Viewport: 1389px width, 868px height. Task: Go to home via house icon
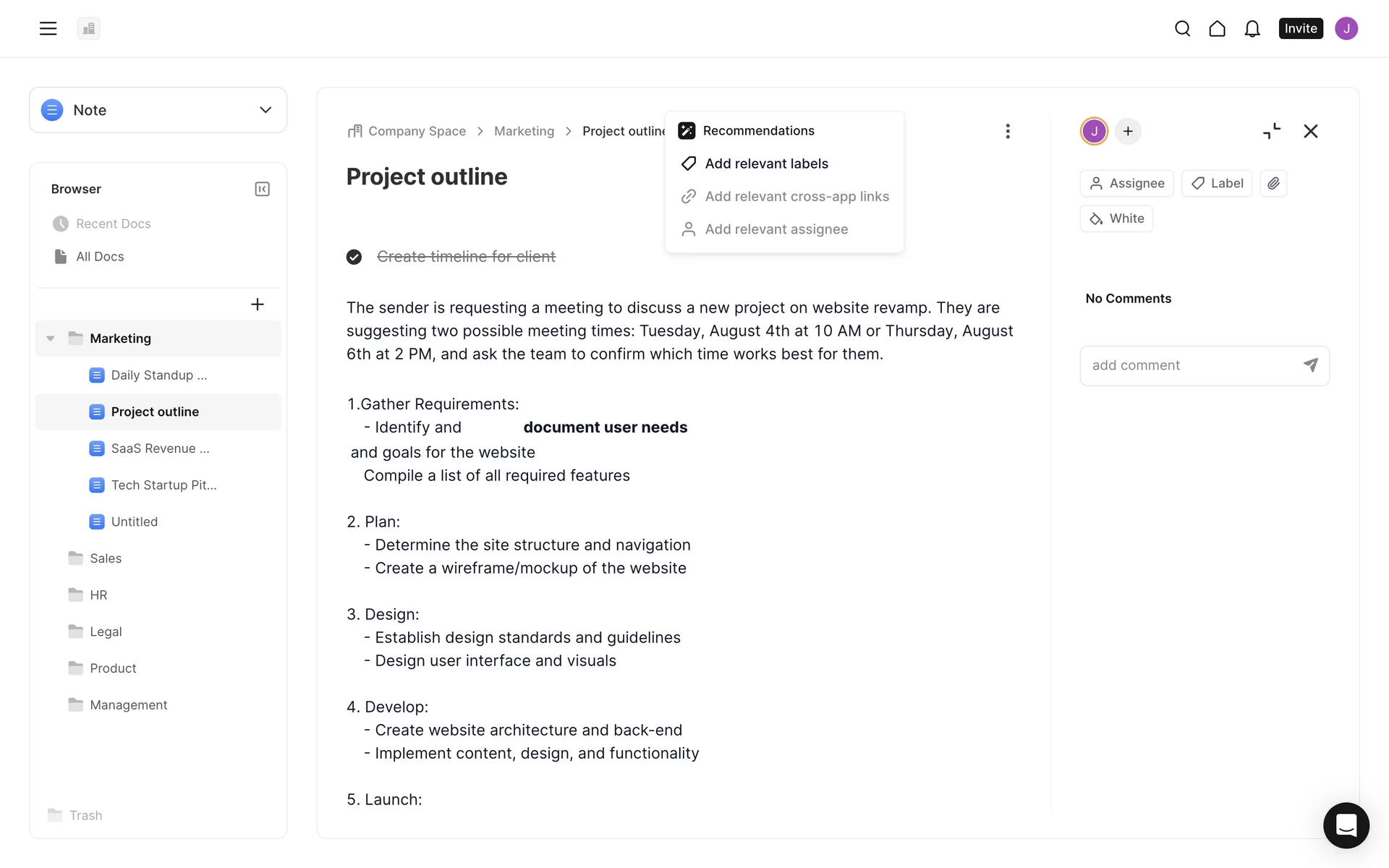[1217, 29]
